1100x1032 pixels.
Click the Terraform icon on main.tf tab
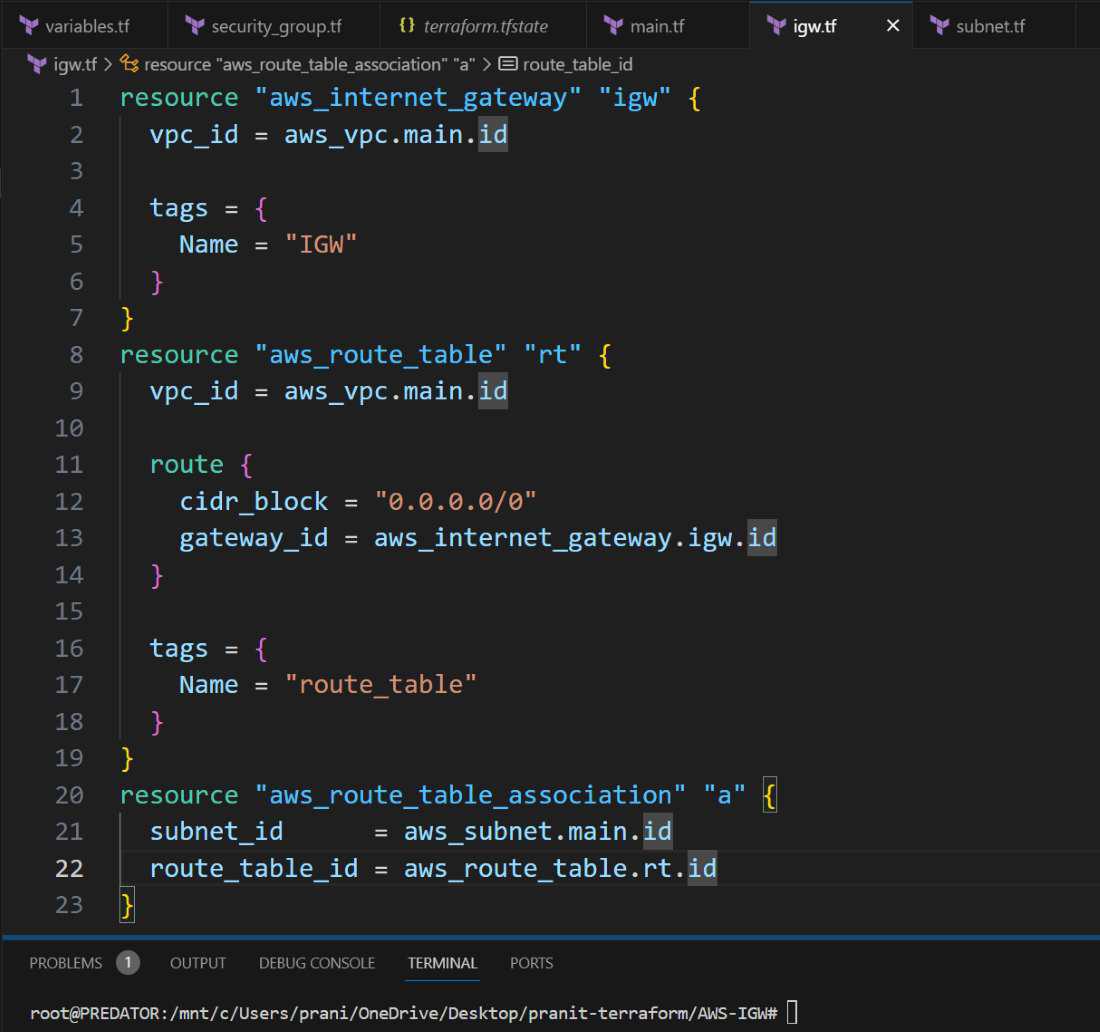(x=612, y=26)
